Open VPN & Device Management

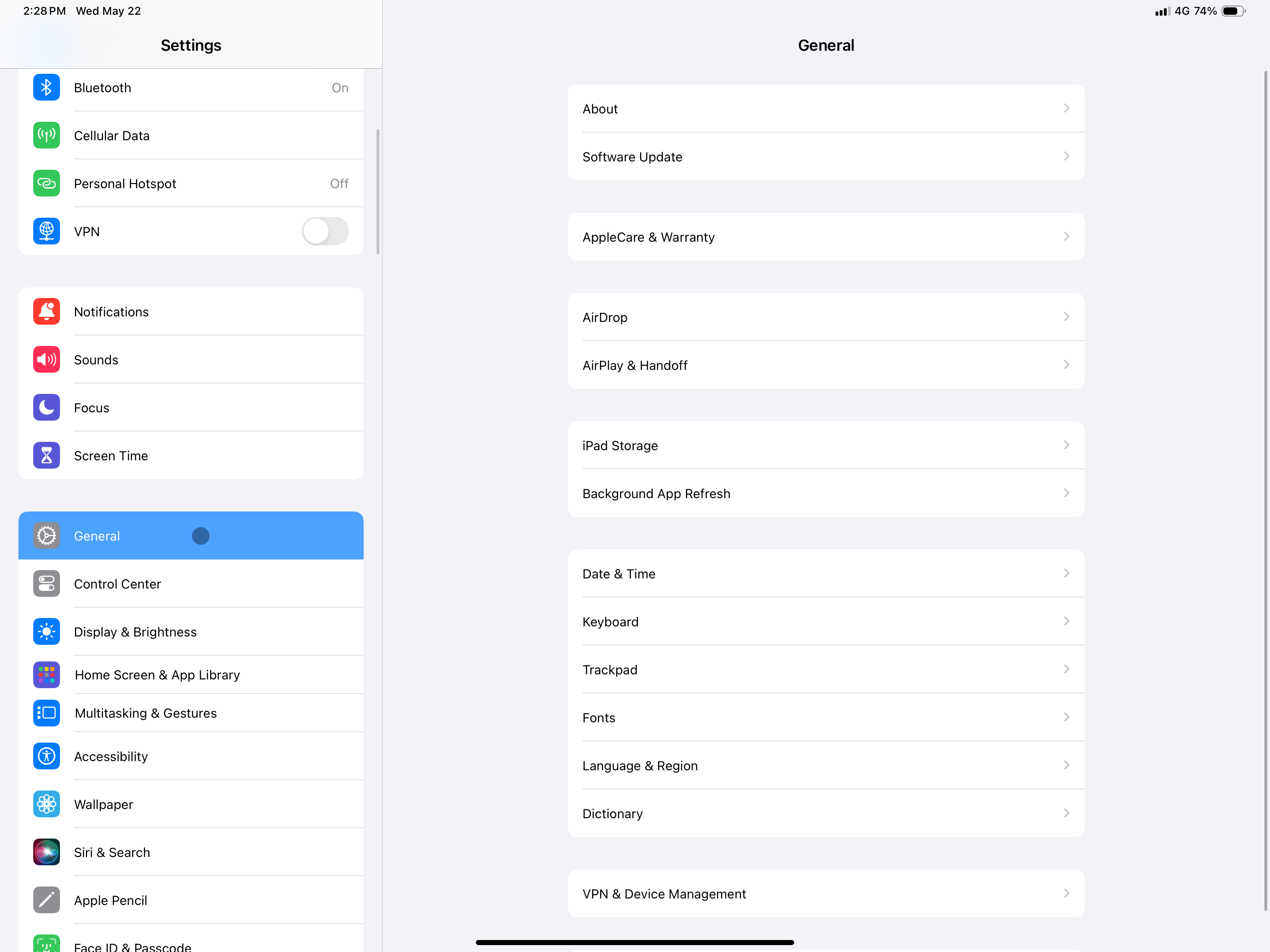826,893
